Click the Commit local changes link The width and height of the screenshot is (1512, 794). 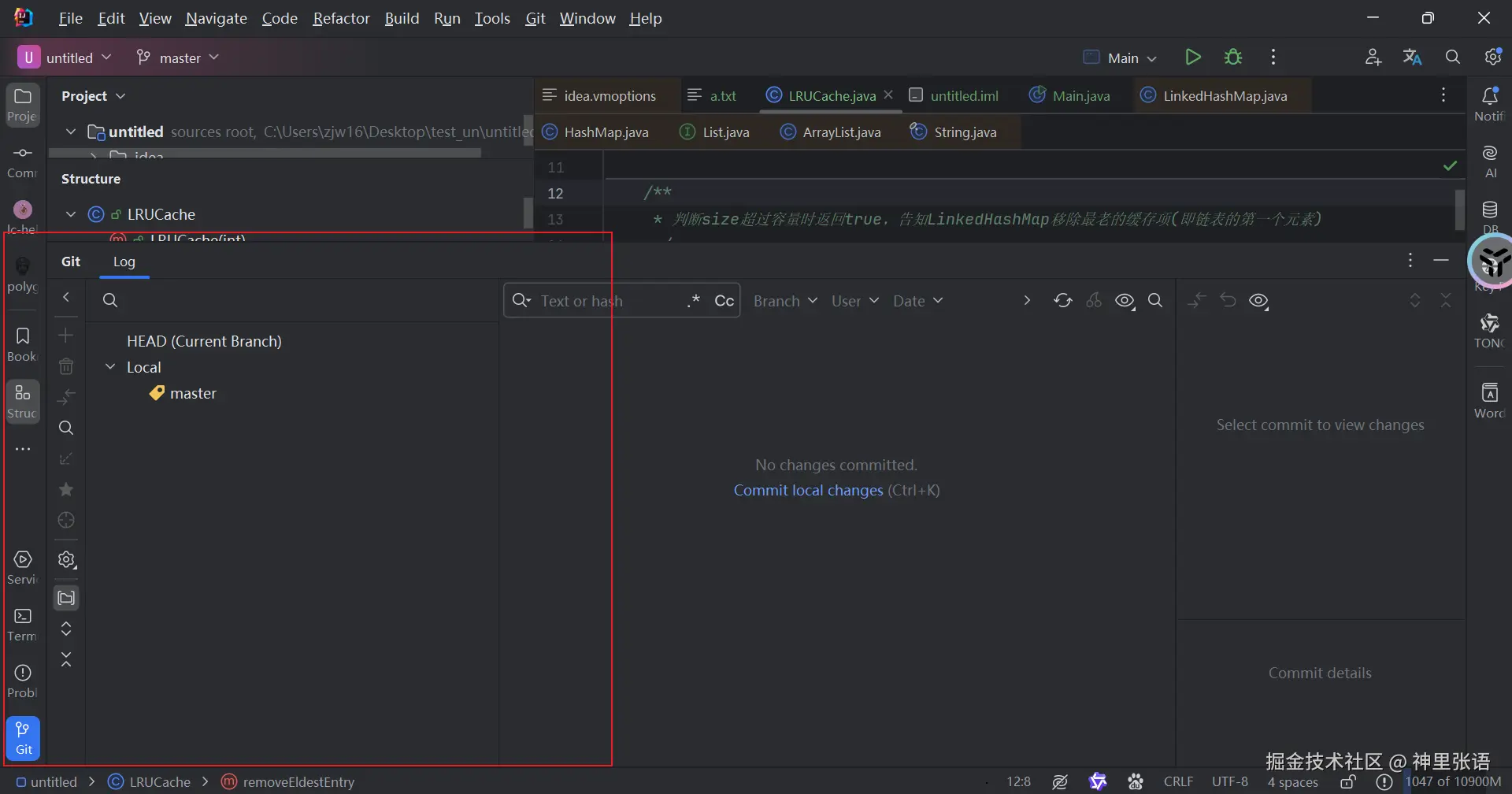tap(808, 490)
